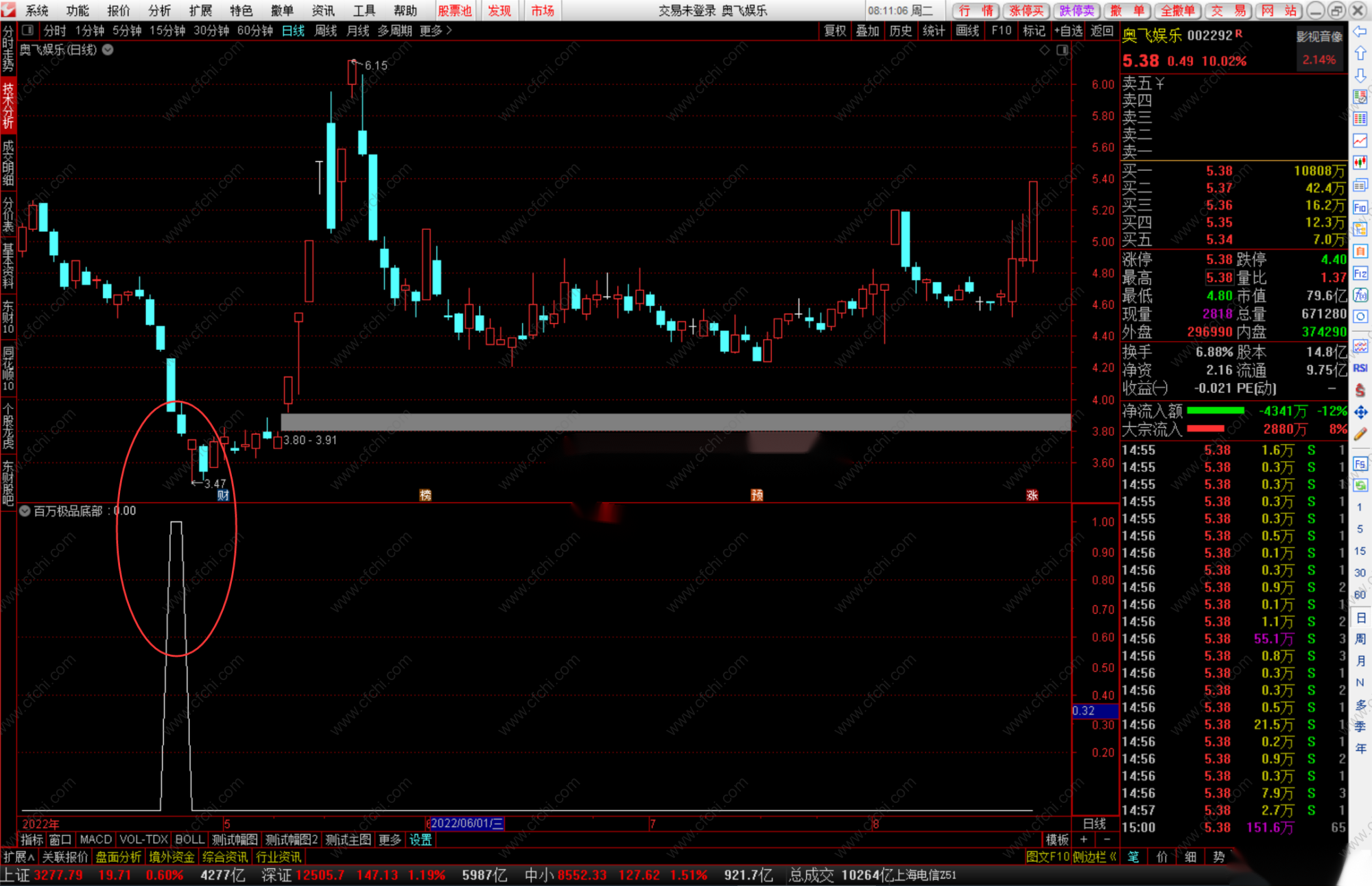The width and height of the screenshot is (1372, 886).
Task: Toggle the panel layout icon beside 分时
Action: [28, 30]
